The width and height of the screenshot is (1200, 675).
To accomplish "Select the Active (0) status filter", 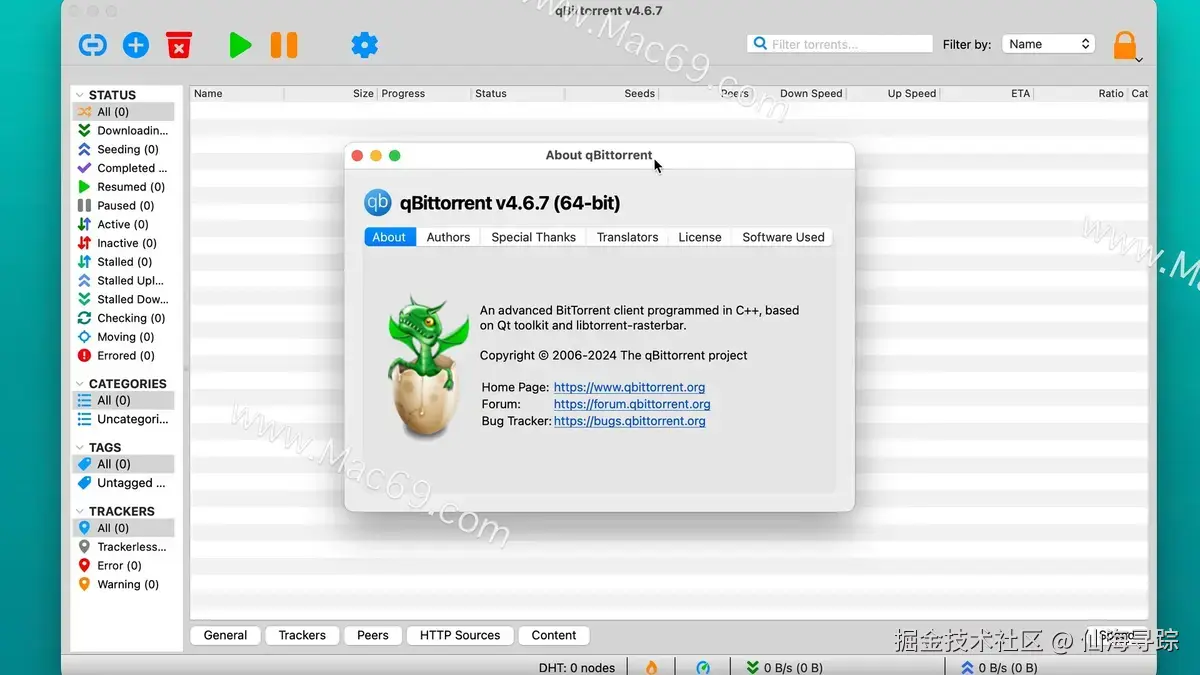I will pyautogui.click(x=123, y=224).
